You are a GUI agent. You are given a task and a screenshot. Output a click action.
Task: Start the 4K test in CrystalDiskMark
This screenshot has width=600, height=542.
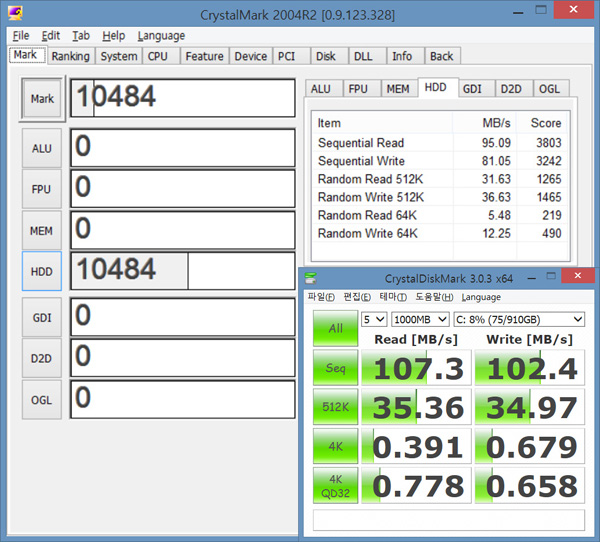[335, 446]
